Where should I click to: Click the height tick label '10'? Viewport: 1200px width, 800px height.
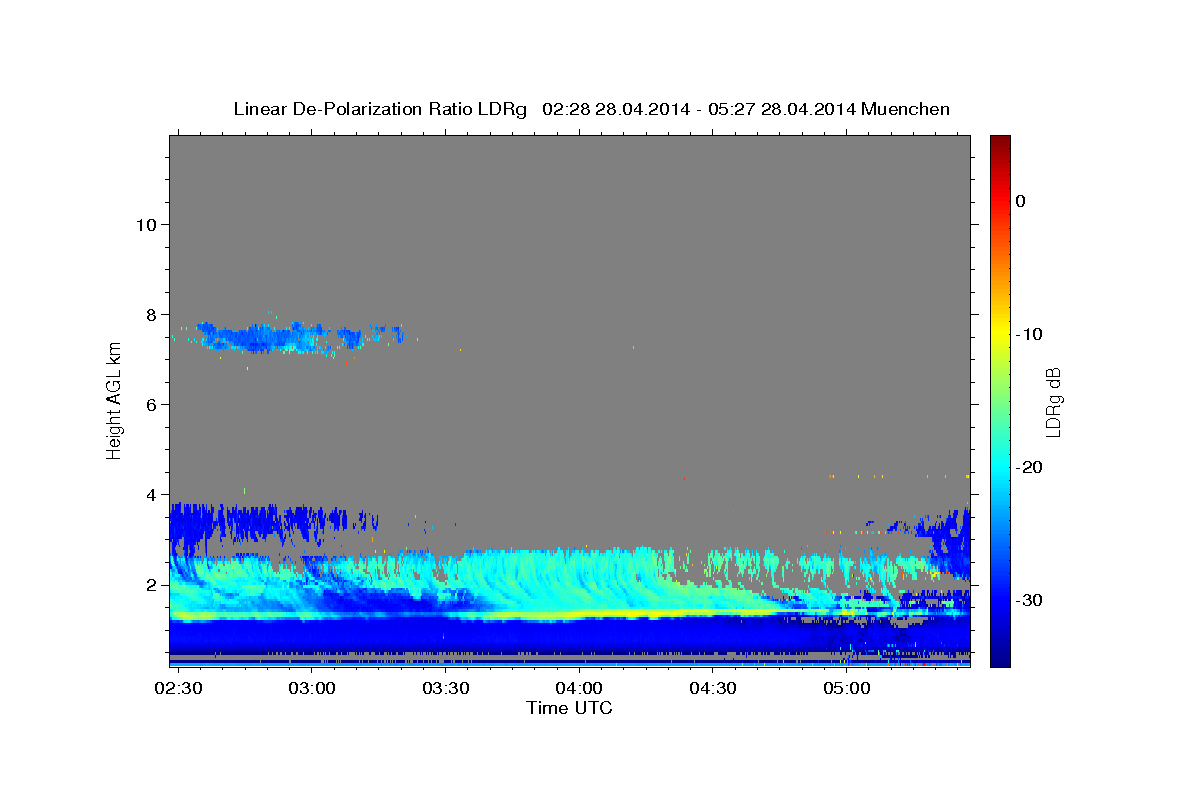tap(146, 224)
